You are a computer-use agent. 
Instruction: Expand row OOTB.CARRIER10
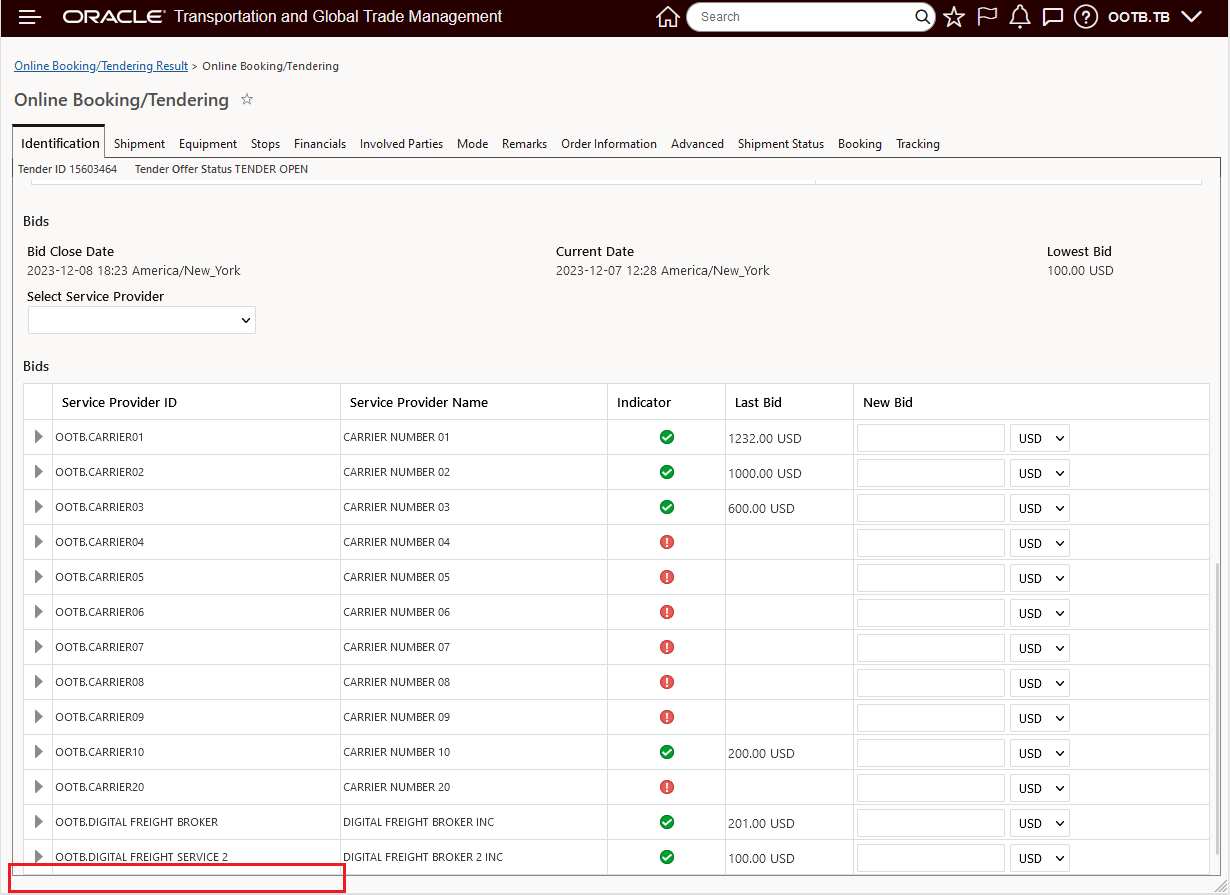pyautogui.click(x=39, y=752)
